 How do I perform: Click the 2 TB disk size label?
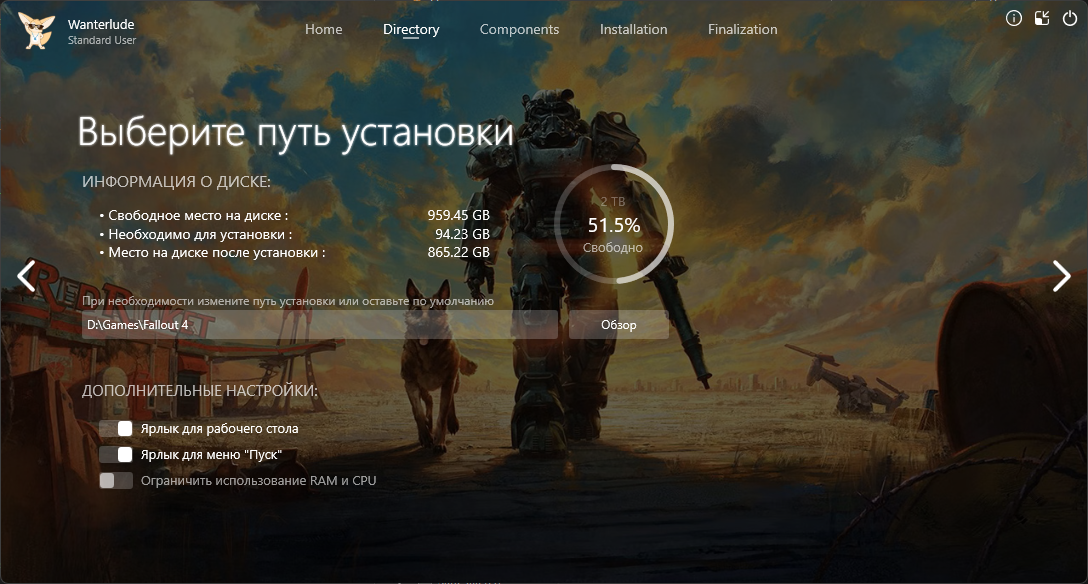[613, 201]
